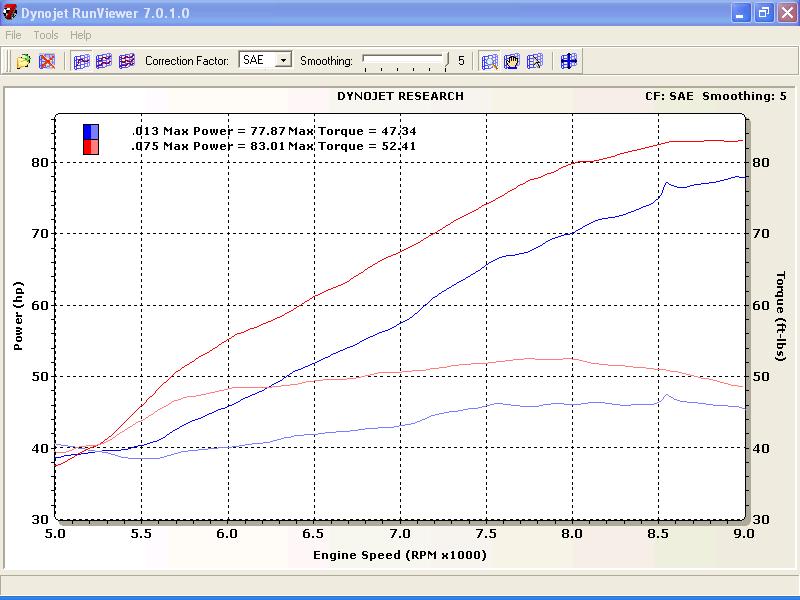Minimize the RunViewer window
Viewport: 800px width, 600px height.
pos(741,12)
